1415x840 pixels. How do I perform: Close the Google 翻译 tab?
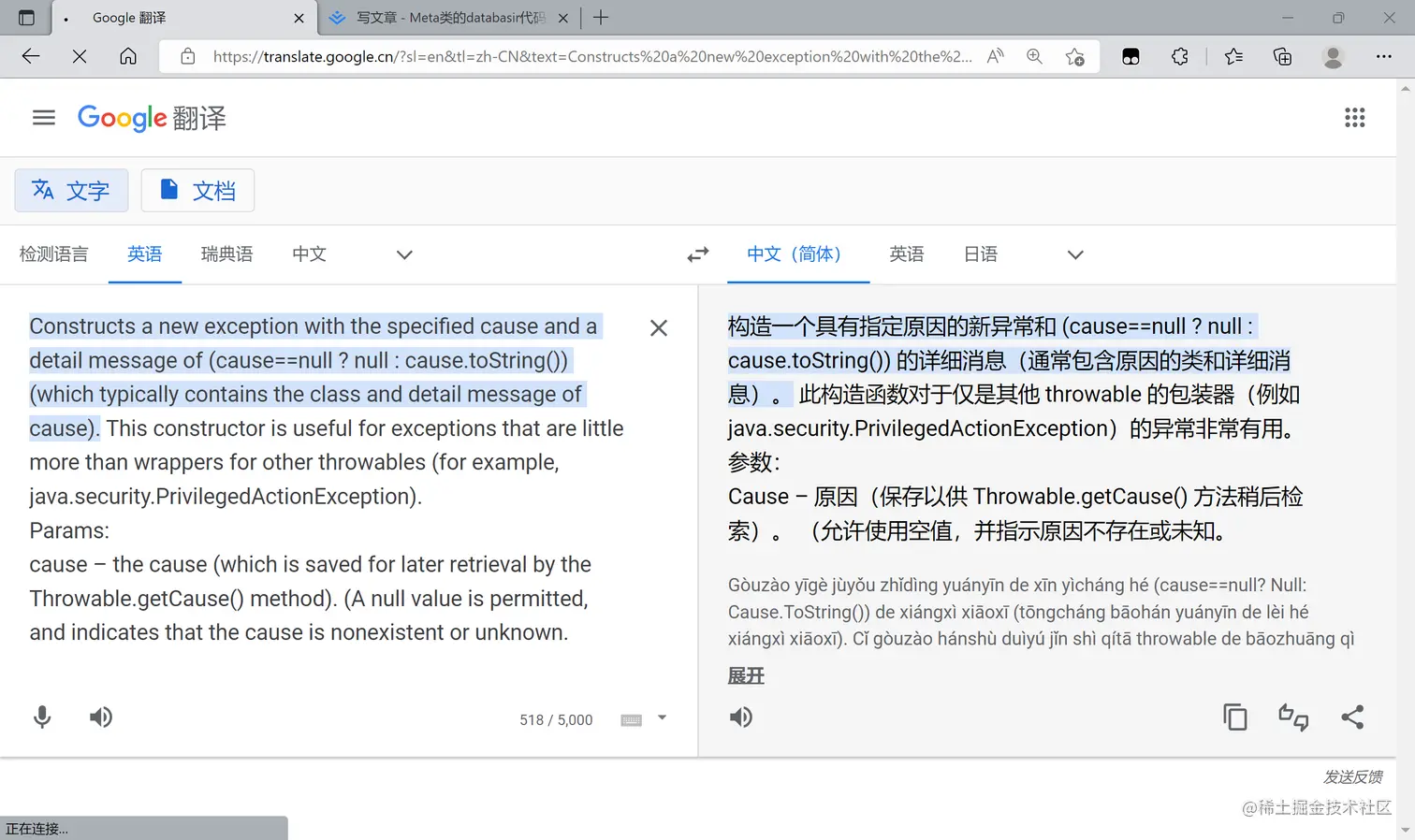(299, 18)
